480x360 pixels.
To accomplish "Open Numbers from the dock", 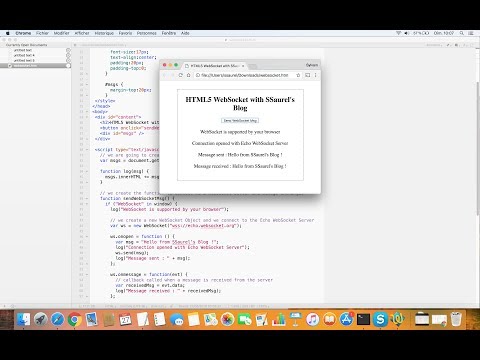I will coord(279,319).
